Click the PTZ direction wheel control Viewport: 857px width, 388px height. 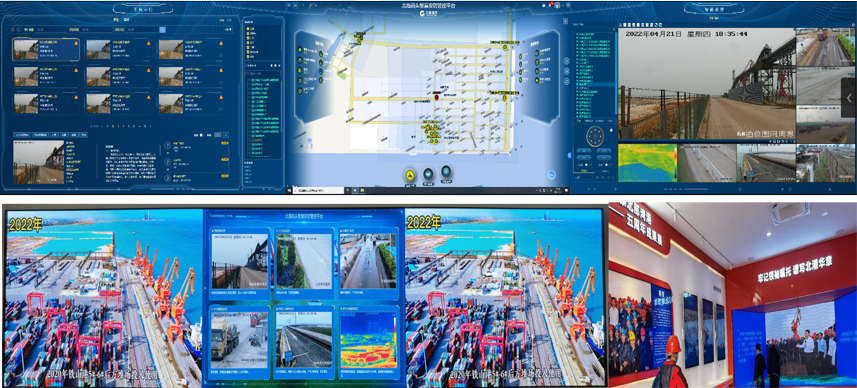(x=596, y=136)
